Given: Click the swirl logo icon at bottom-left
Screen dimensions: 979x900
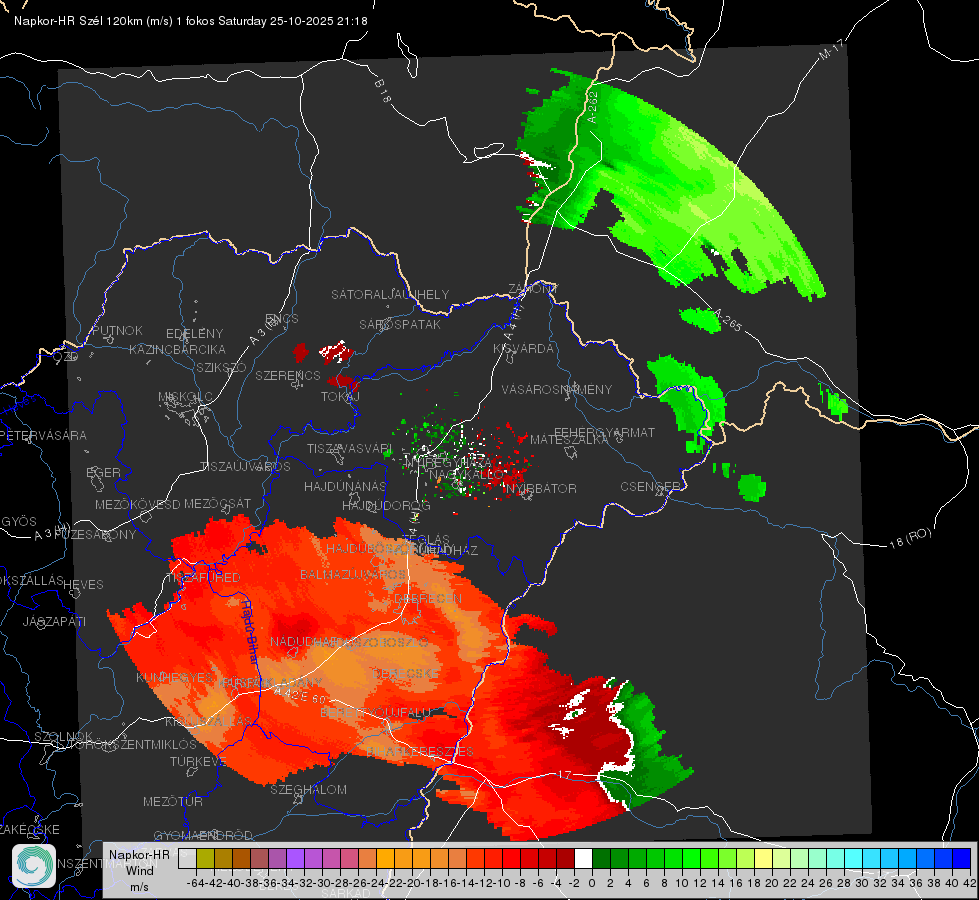Looking at the screenshot, I should click(x=34, y=866).
